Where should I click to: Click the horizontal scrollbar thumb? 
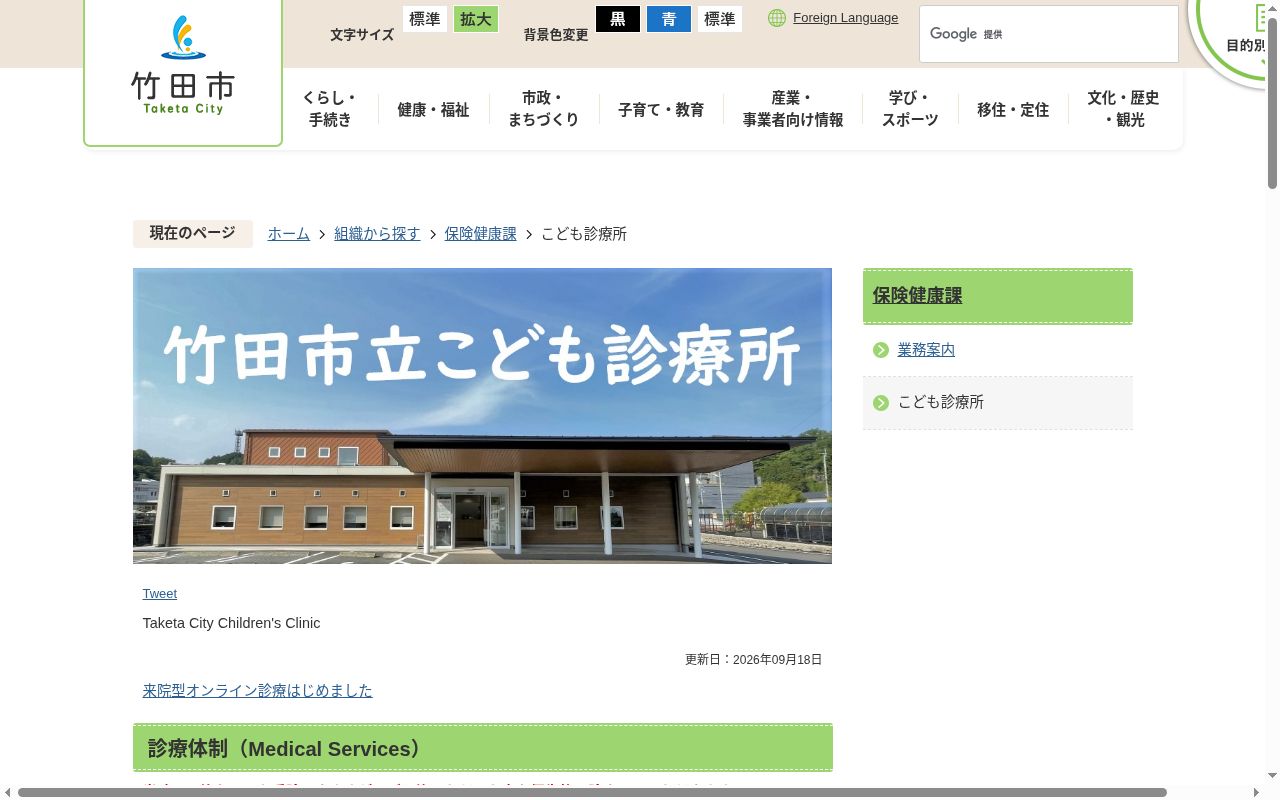[x=592, y=793]
